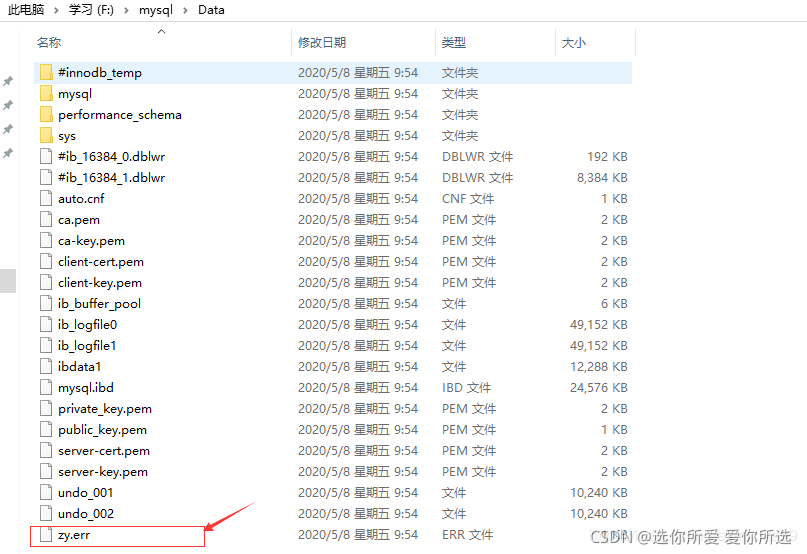Expand breadcrumb chevron after mysql
This screenshot has height=554, width=807.
coord(185,10)
